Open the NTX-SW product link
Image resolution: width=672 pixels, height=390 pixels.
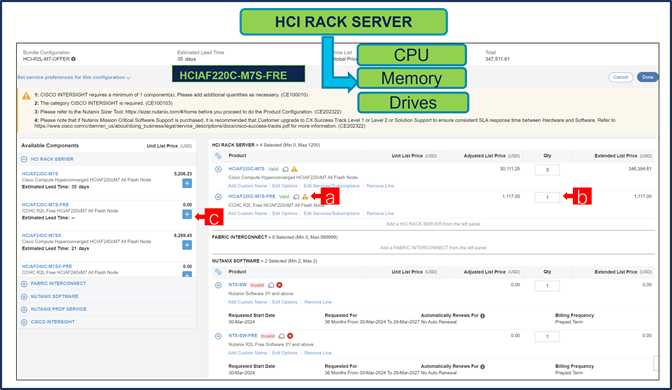click(237, 285)
